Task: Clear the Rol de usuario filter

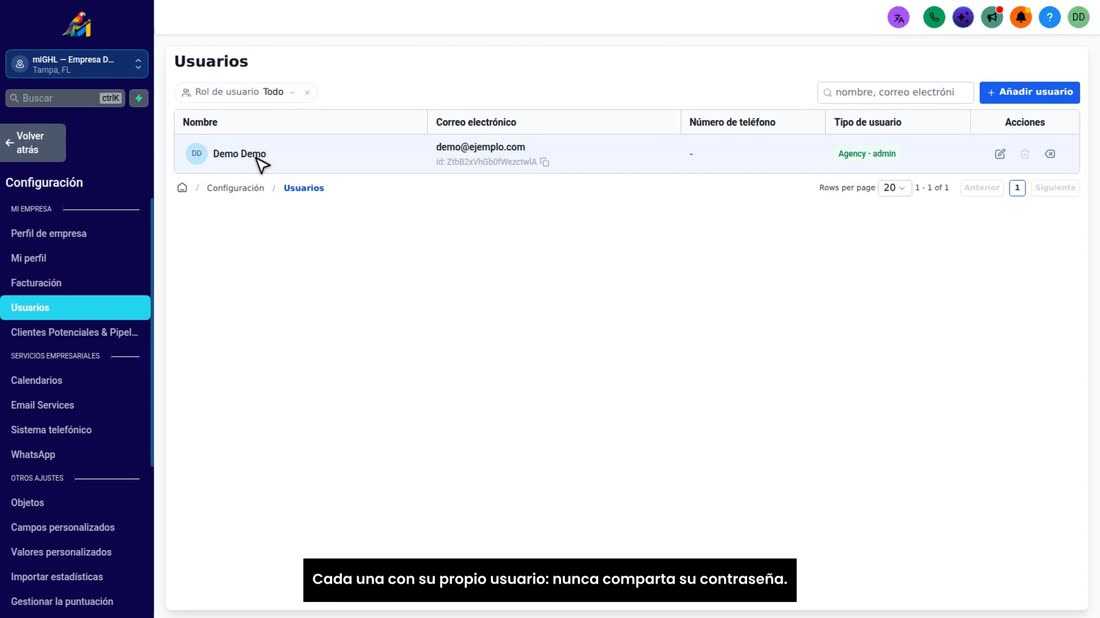Action: [x=307, y=93]
